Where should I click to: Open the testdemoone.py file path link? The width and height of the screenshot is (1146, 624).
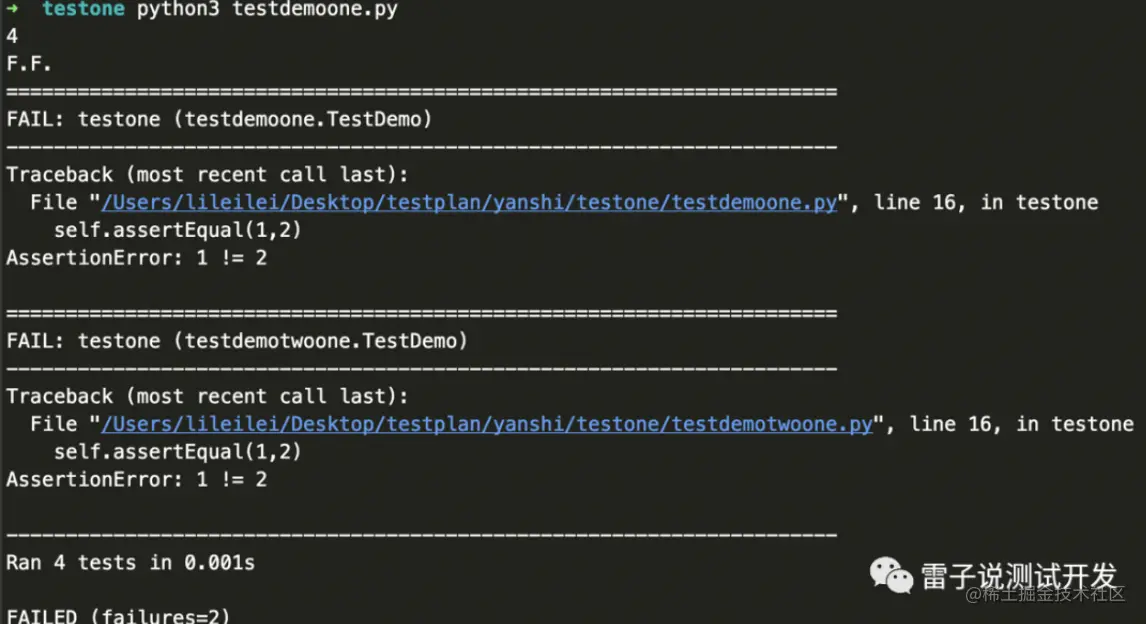(468, 203)
